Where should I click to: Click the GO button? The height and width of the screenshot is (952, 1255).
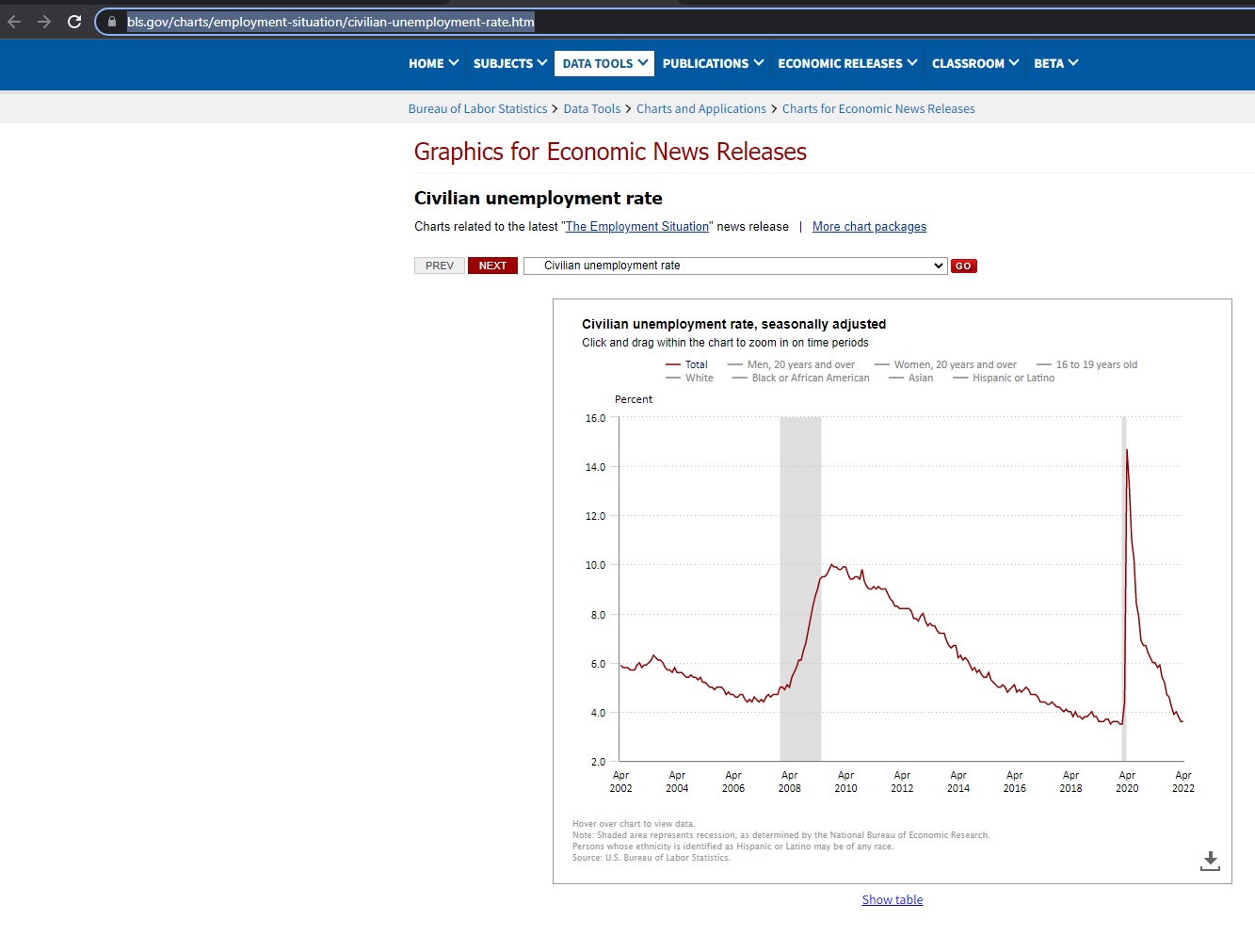tap(963, 266)
